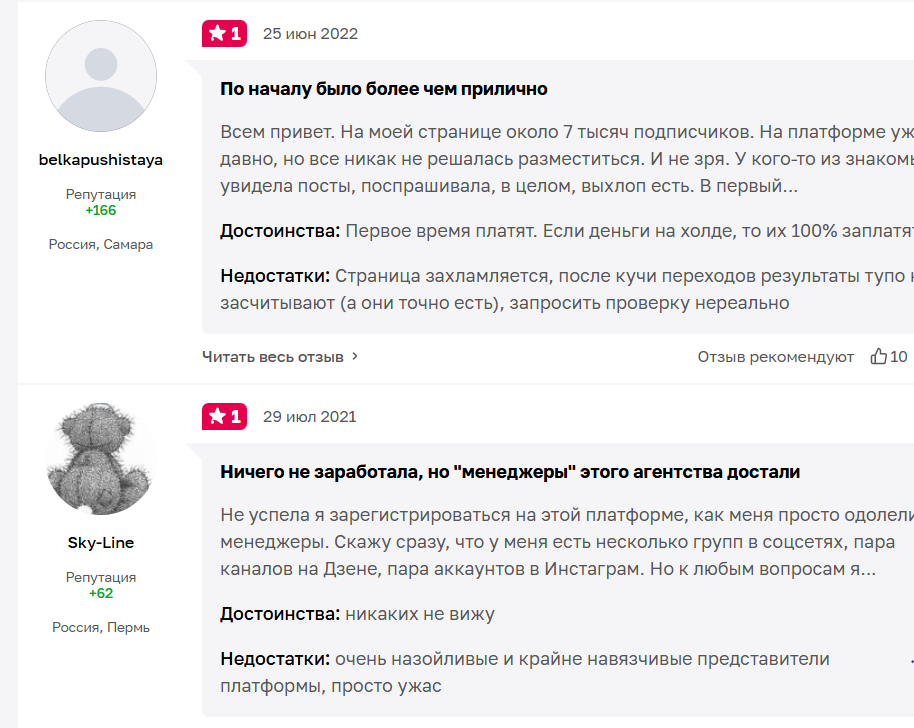
Task: Click the '+166' reputation score
Action: pyautogui.click(x=100, y=210)
